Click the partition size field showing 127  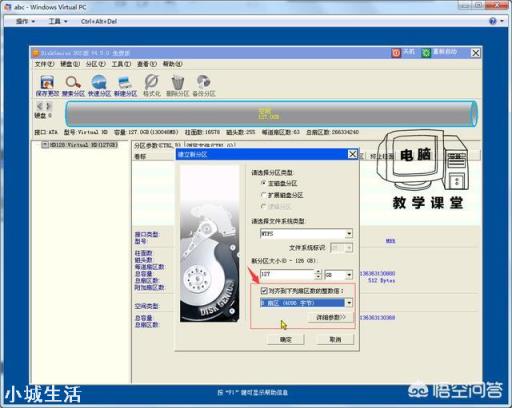pyautogui.click(x=287, y=274)
